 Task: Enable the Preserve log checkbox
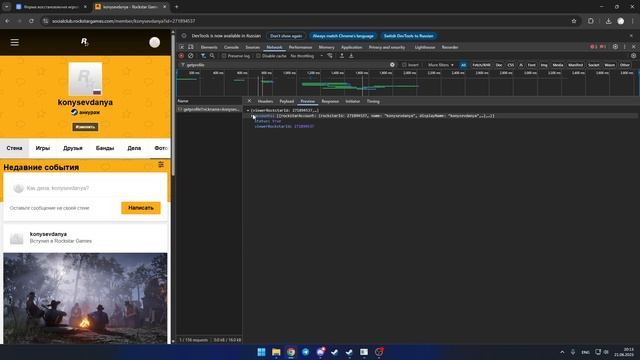224,56
